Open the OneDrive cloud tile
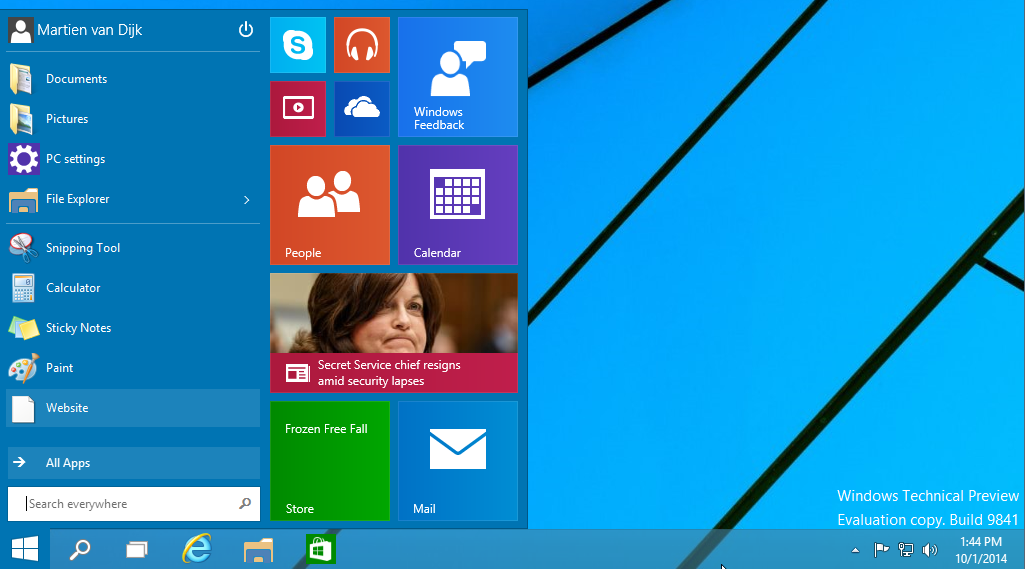Image resolution: width=1025 pixels, height=569 pixels. click(x=361, y=109)
